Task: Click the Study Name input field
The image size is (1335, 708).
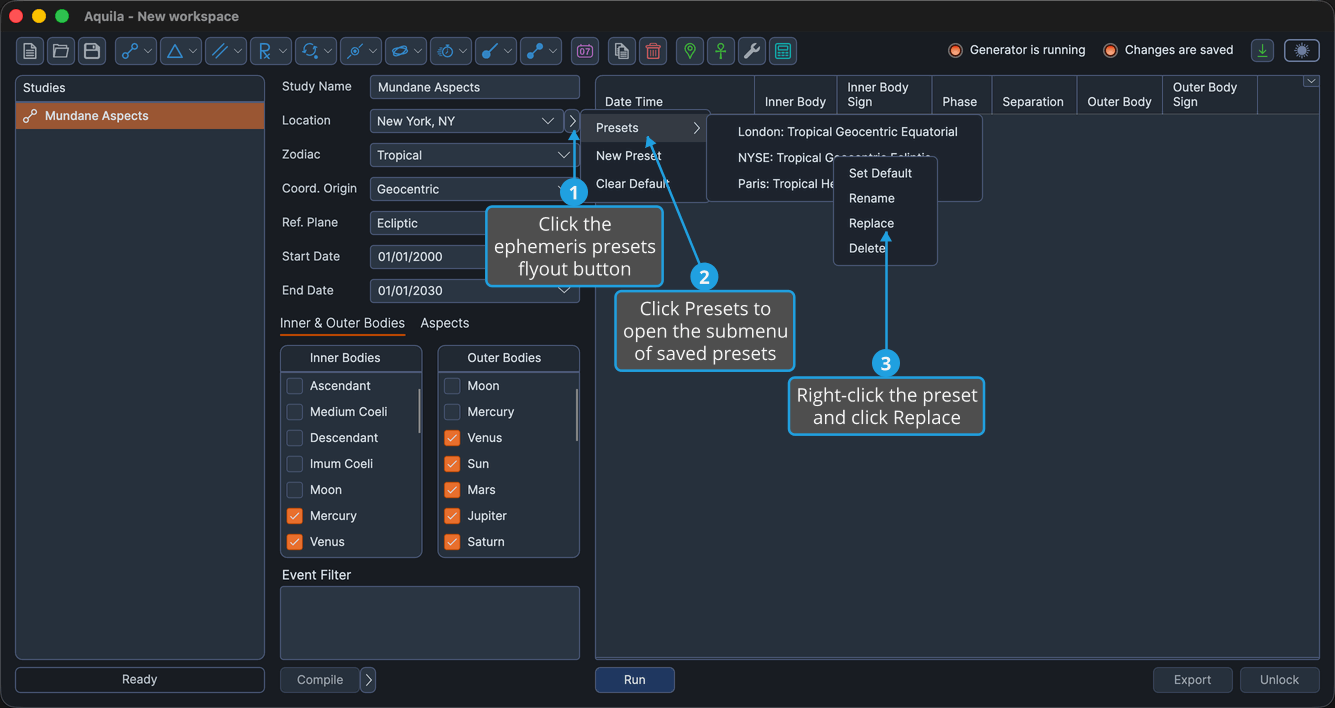Action: click(474, 87)
